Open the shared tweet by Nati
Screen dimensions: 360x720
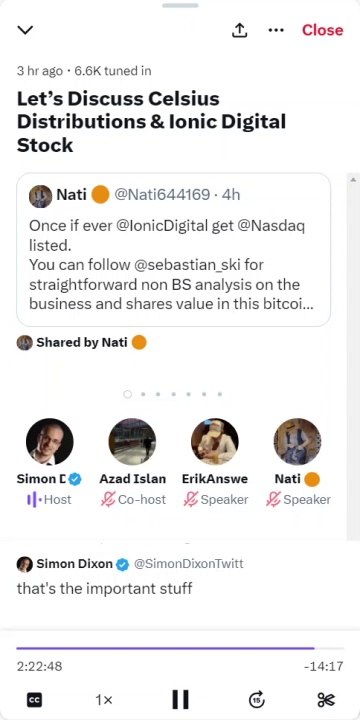click(174, 250)
